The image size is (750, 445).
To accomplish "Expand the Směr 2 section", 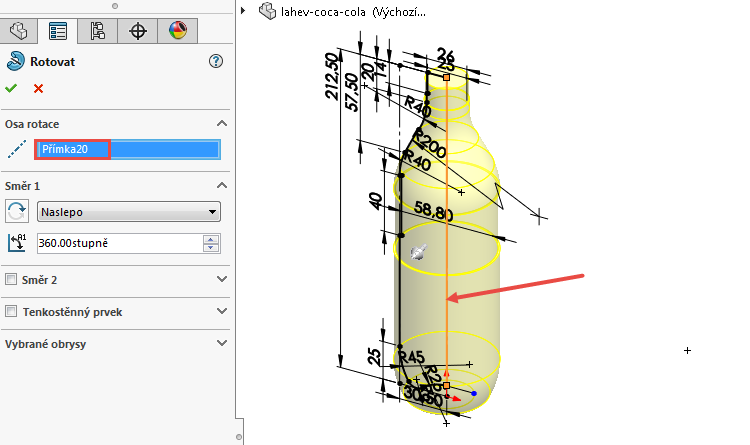I will pyautogui.click(x=221, y=279).
